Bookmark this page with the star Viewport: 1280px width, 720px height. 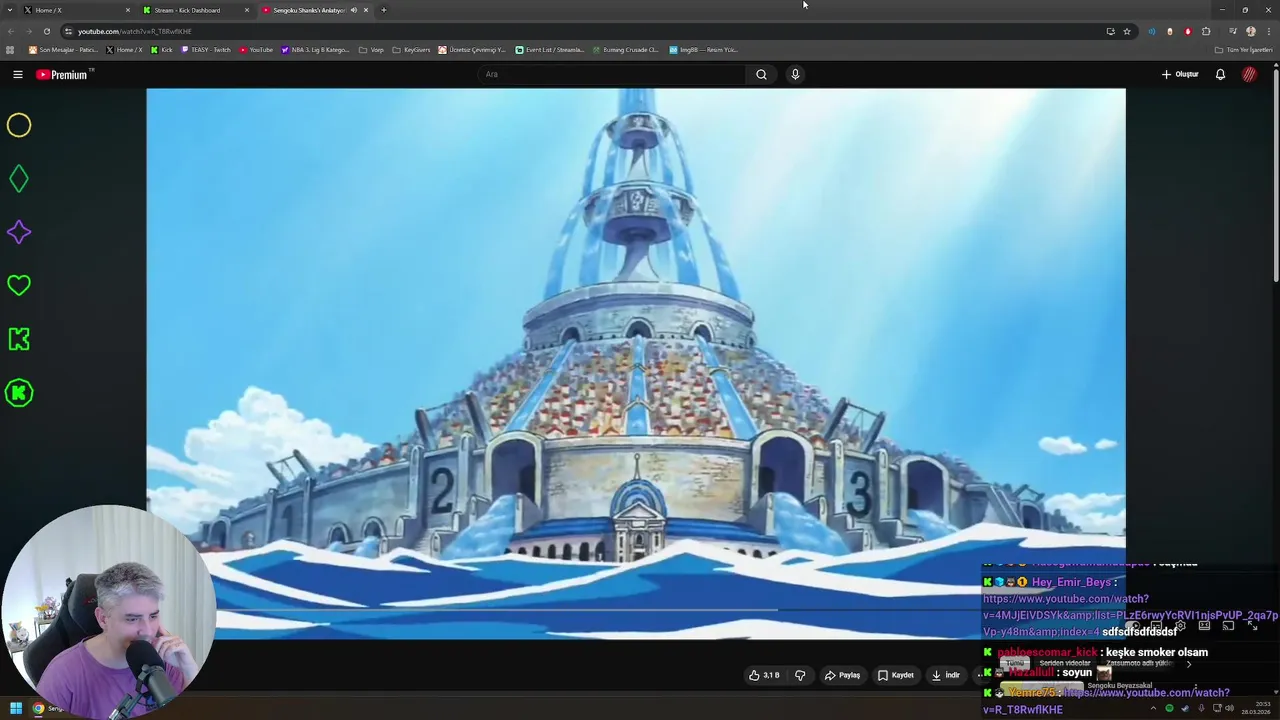coord(1127,31)
